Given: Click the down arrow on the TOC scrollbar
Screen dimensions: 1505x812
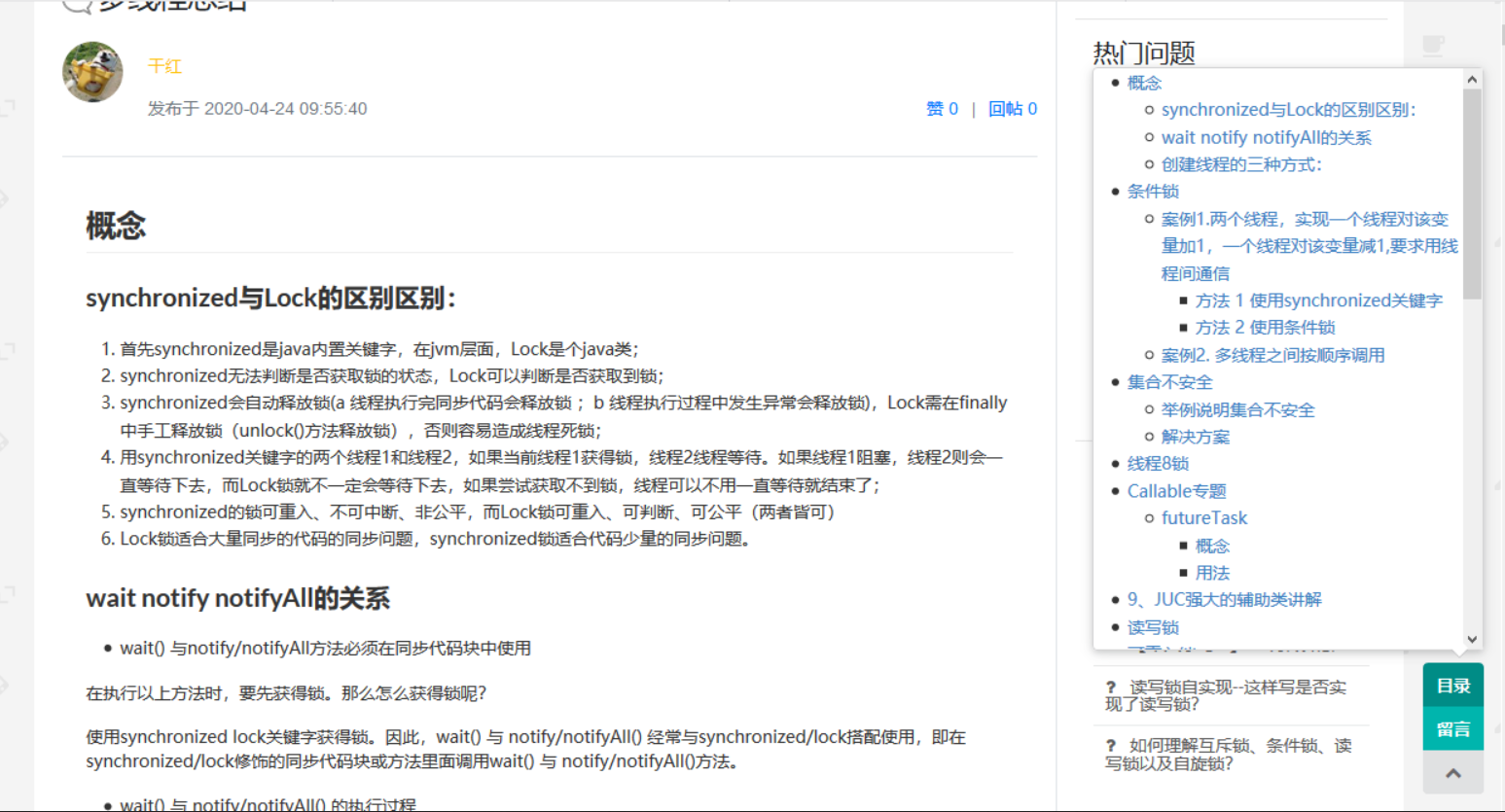Looking at the screenshot, I should [x=1472, y=639].
